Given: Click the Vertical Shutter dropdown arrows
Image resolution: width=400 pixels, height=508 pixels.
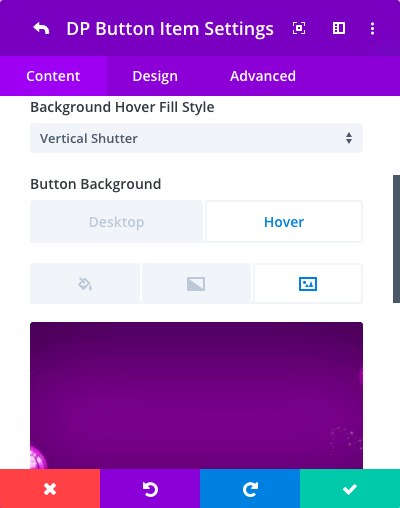Looking at the screenshot, I should tap(349, 138).
